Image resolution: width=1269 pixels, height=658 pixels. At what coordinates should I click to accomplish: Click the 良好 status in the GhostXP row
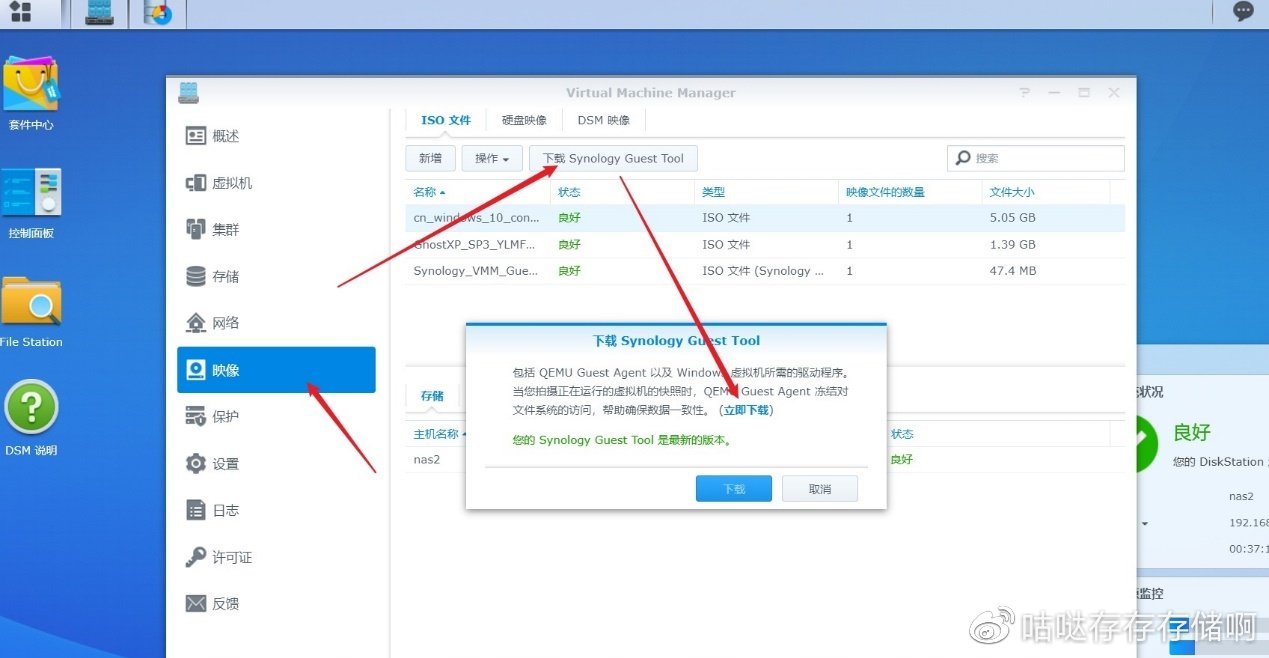[x=569, y=245]
